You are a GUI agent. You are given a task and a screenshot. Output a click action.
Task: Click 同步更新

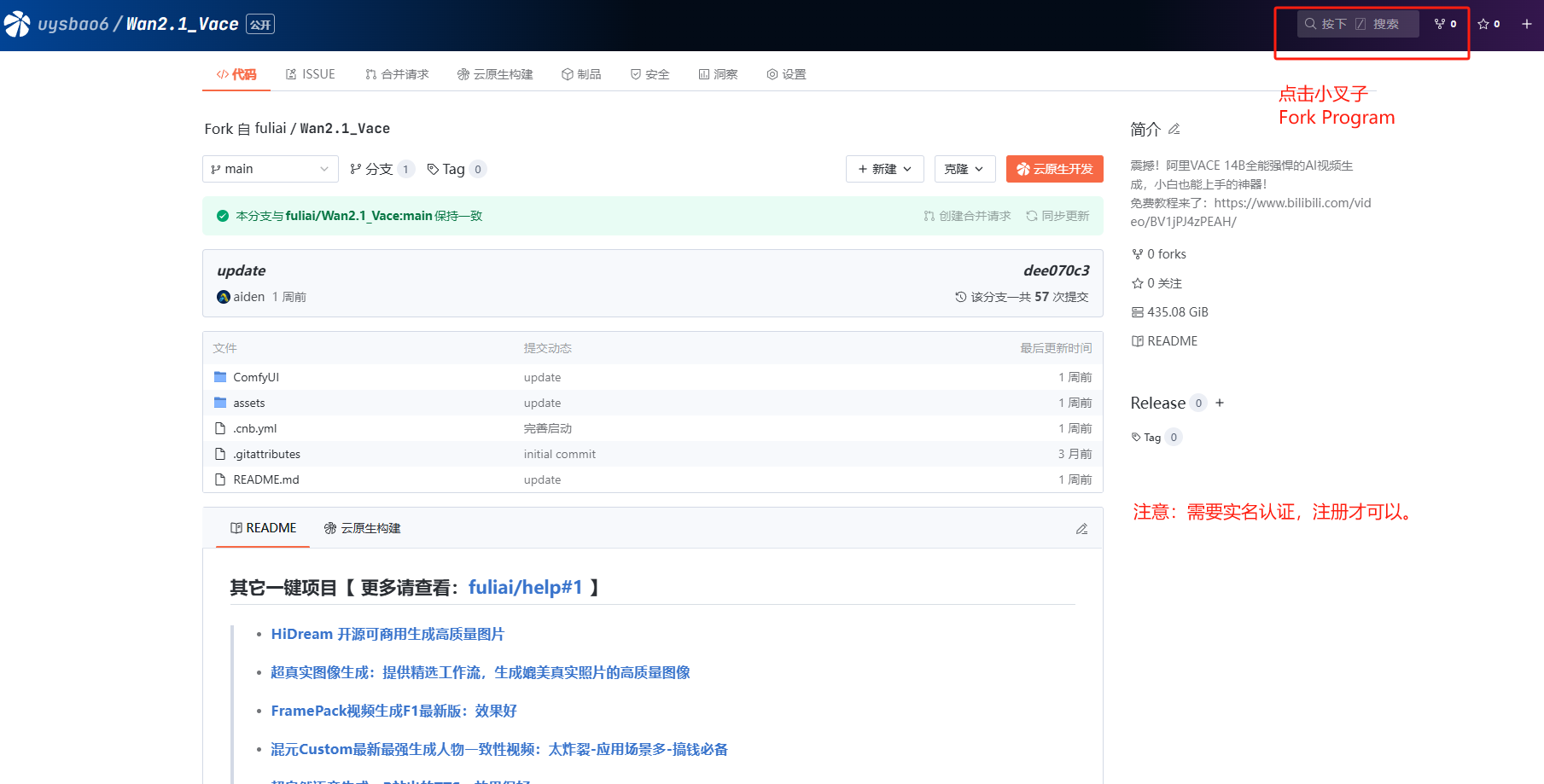pyautogui.click(x=1057, y=216)
